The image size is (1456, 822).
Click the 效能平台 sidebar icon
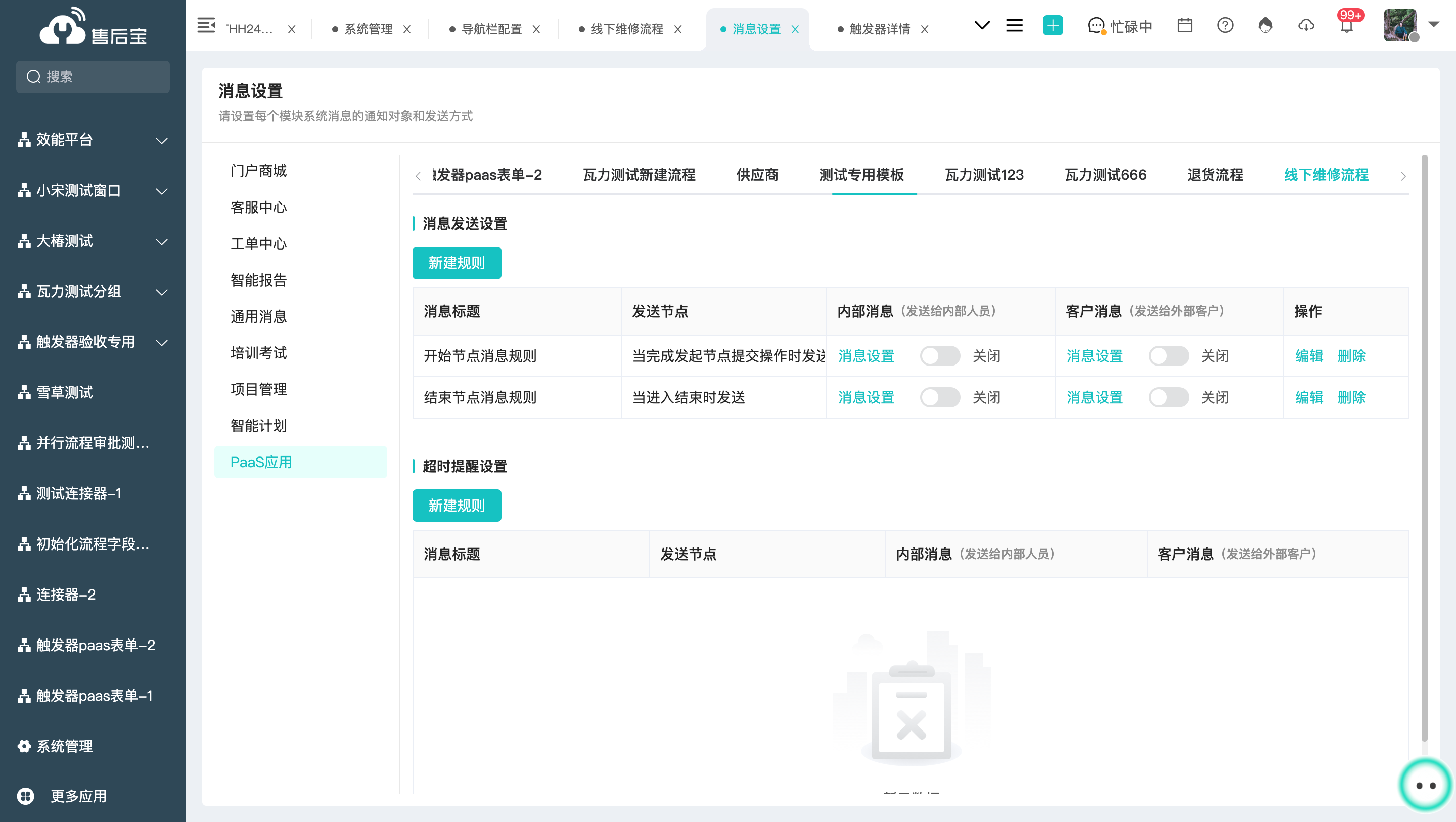[24, 140]
